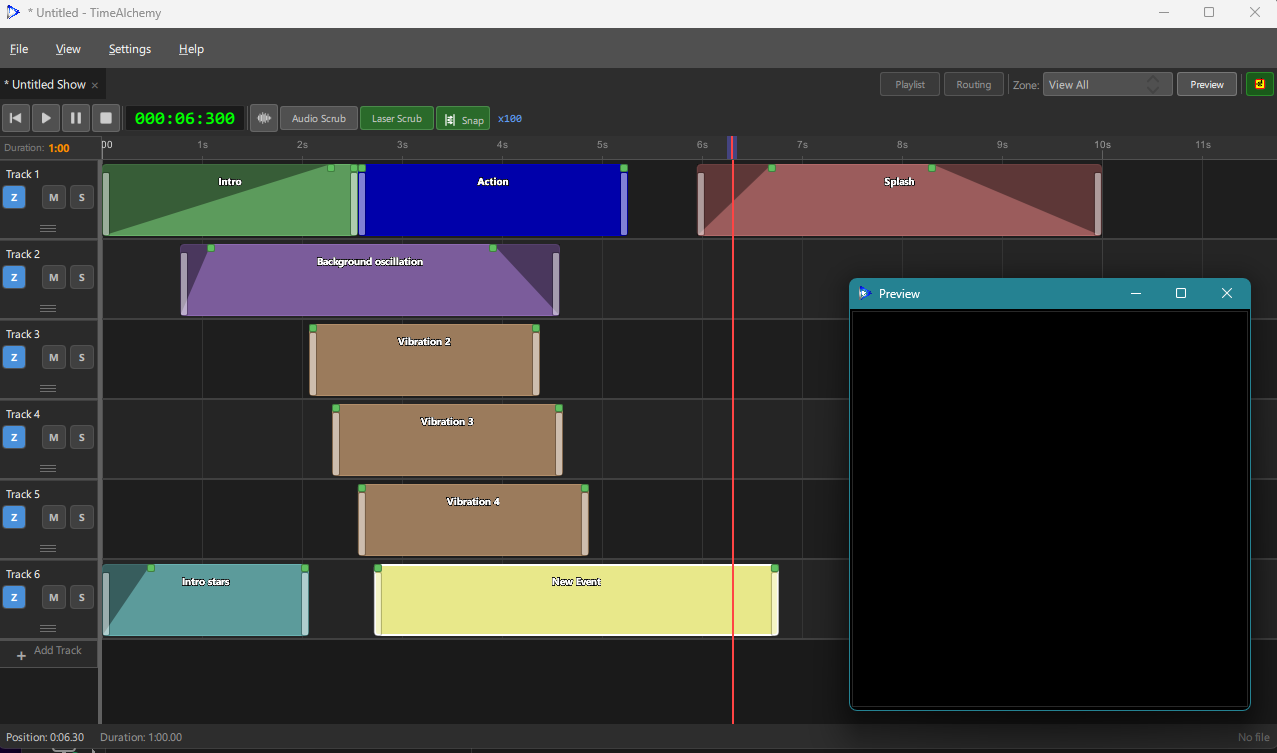This screenshot has width=1277, height=753.
Task: Click the laser output icon beside Preview
Action: pyautogui.click(x=1259, y=84)
